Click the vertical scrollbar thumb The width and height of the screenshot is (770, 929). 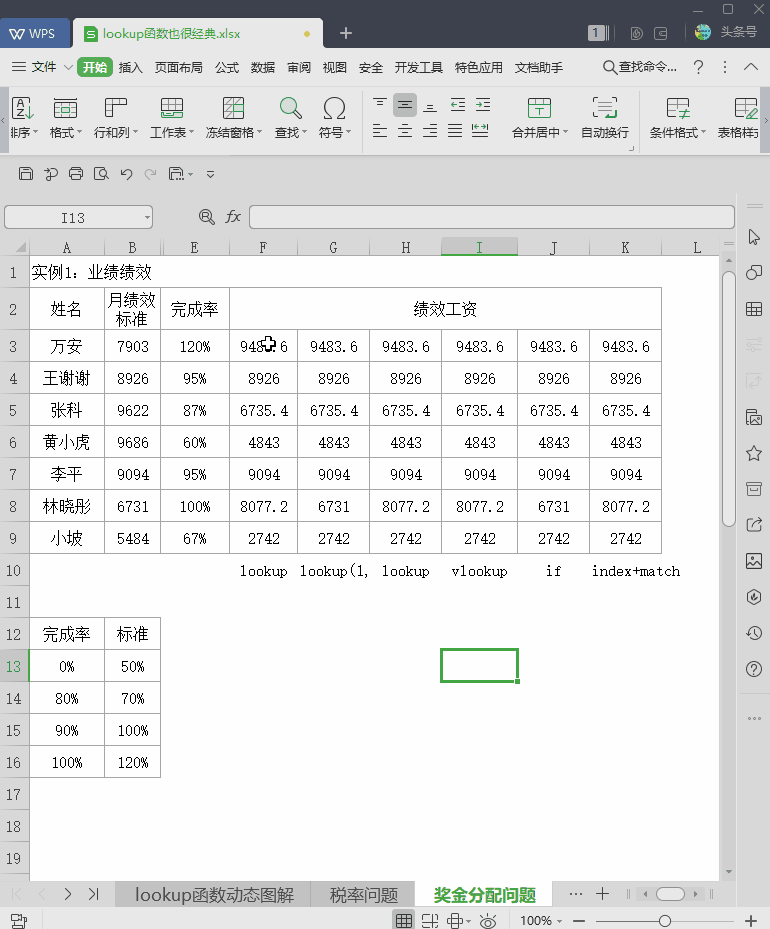click(x=729, y=398)
